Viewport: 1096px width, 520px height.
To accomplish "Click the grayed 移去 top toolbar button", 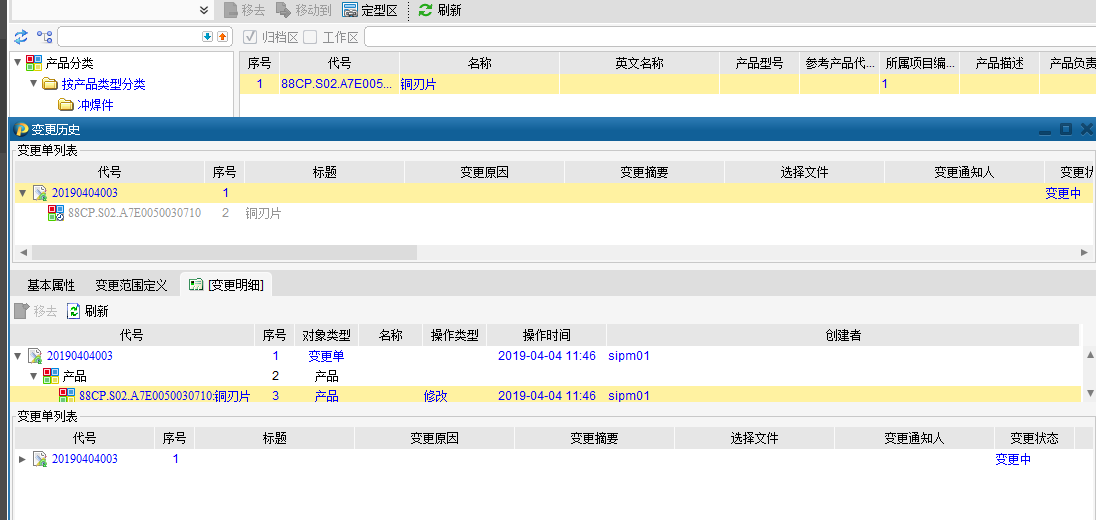I will pos(245,10).
